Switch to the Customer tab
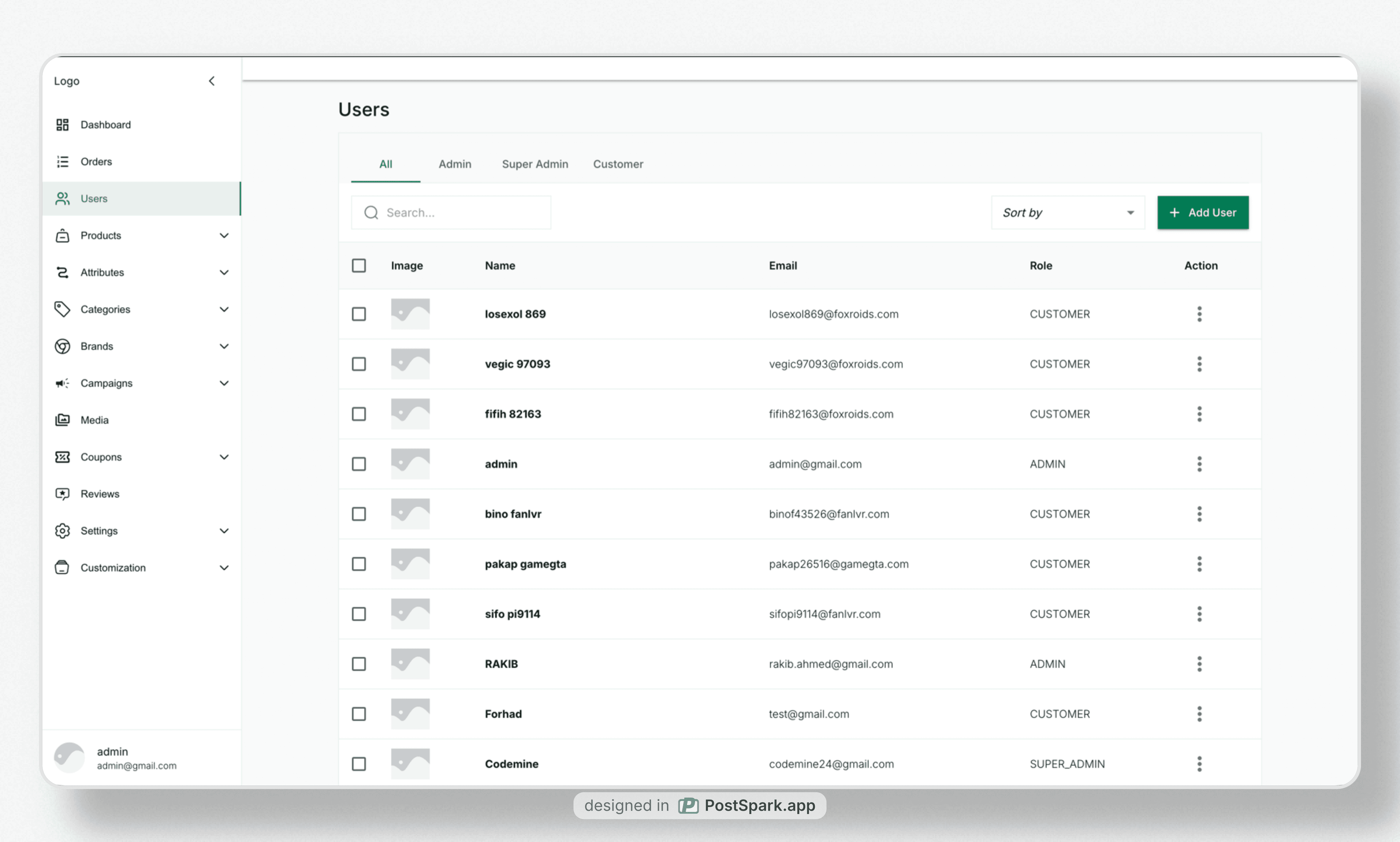The image size is (1400, 842). tap(618, 164)
